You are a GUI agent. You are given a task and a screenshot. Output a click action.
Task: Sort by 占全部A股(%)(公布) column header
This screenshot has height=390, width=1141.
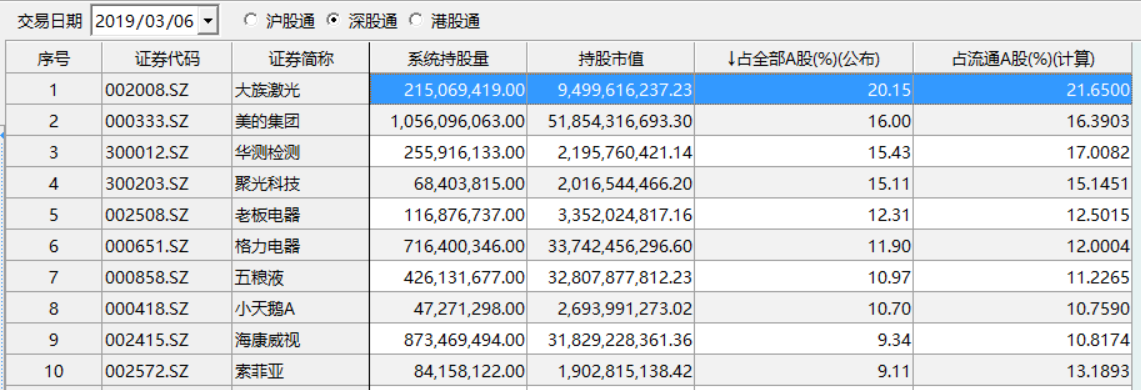(x=804, y=59)
